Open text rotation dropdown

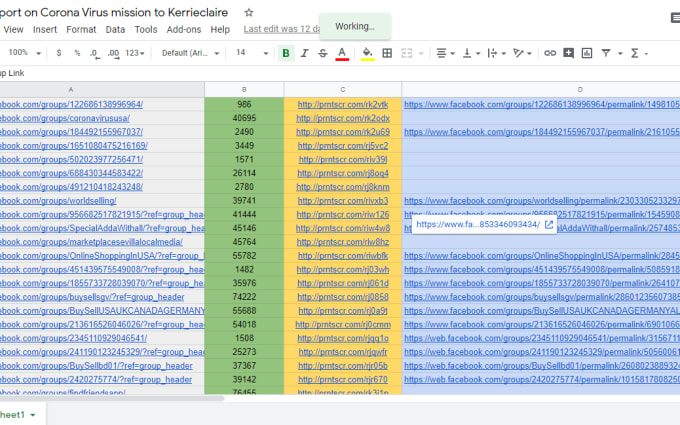[x=522, y=53]
